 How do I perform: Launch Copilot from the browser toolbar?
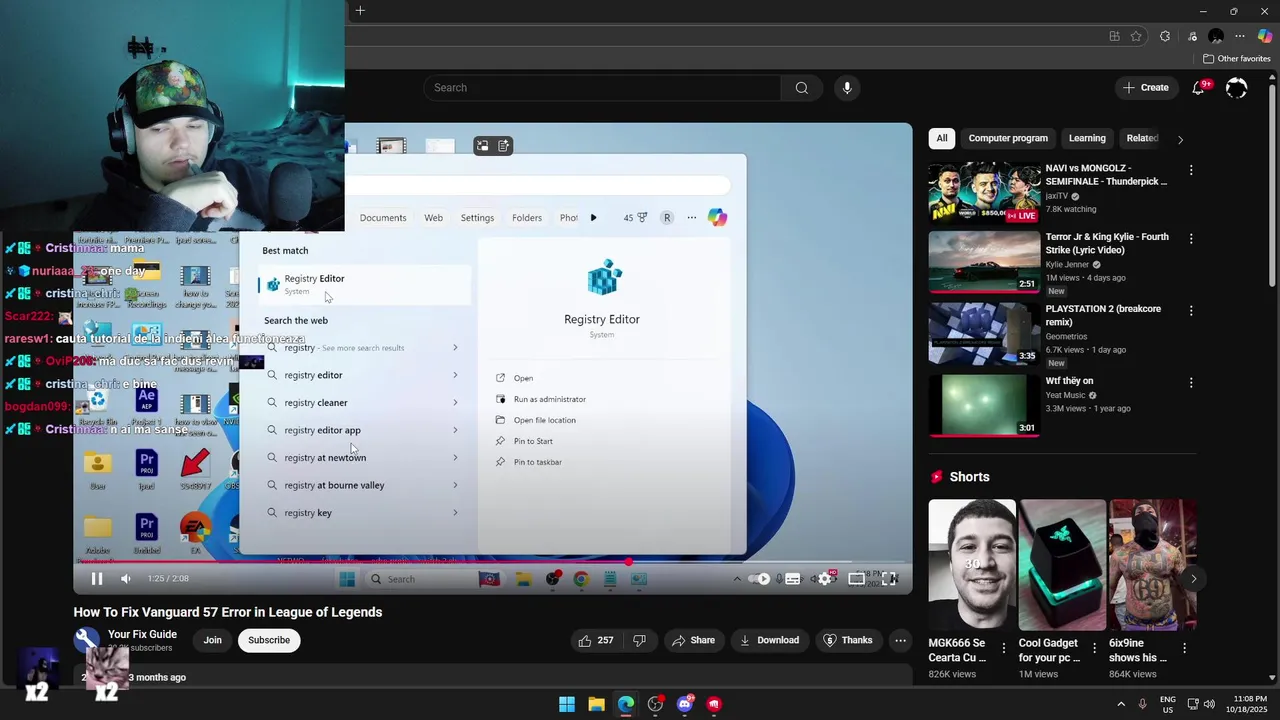(x=1265, y=36)
